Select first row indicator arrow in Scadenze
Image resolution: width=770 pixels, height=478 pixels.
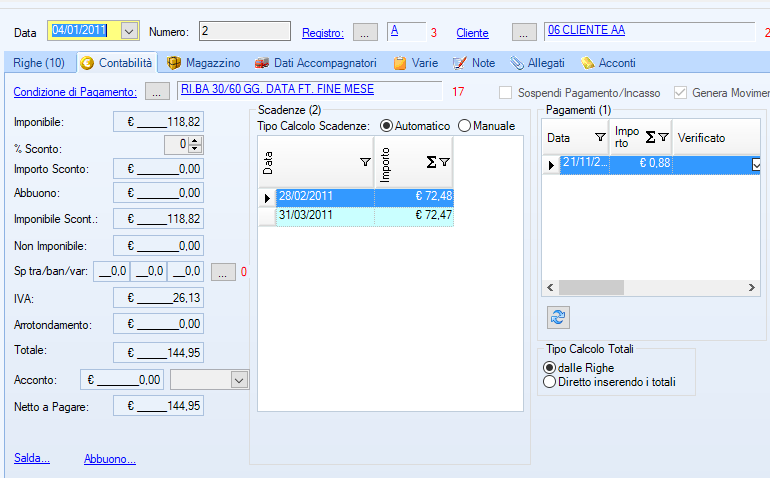267,198
